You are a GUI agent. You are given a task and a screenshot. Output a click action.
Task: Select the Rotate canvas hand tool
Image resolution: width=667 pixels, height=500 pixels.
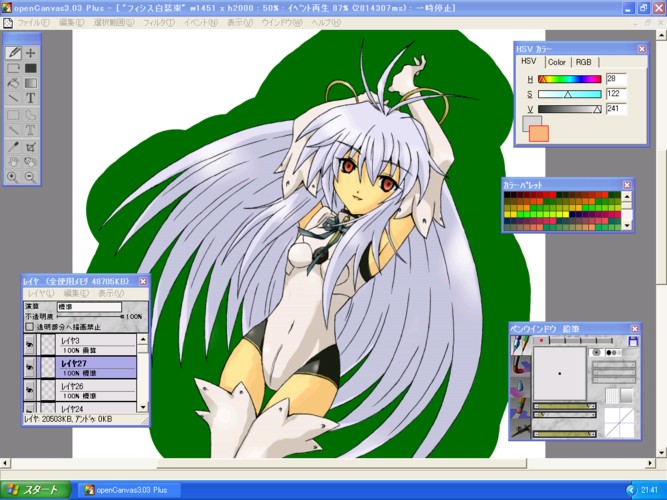point(30,162)
